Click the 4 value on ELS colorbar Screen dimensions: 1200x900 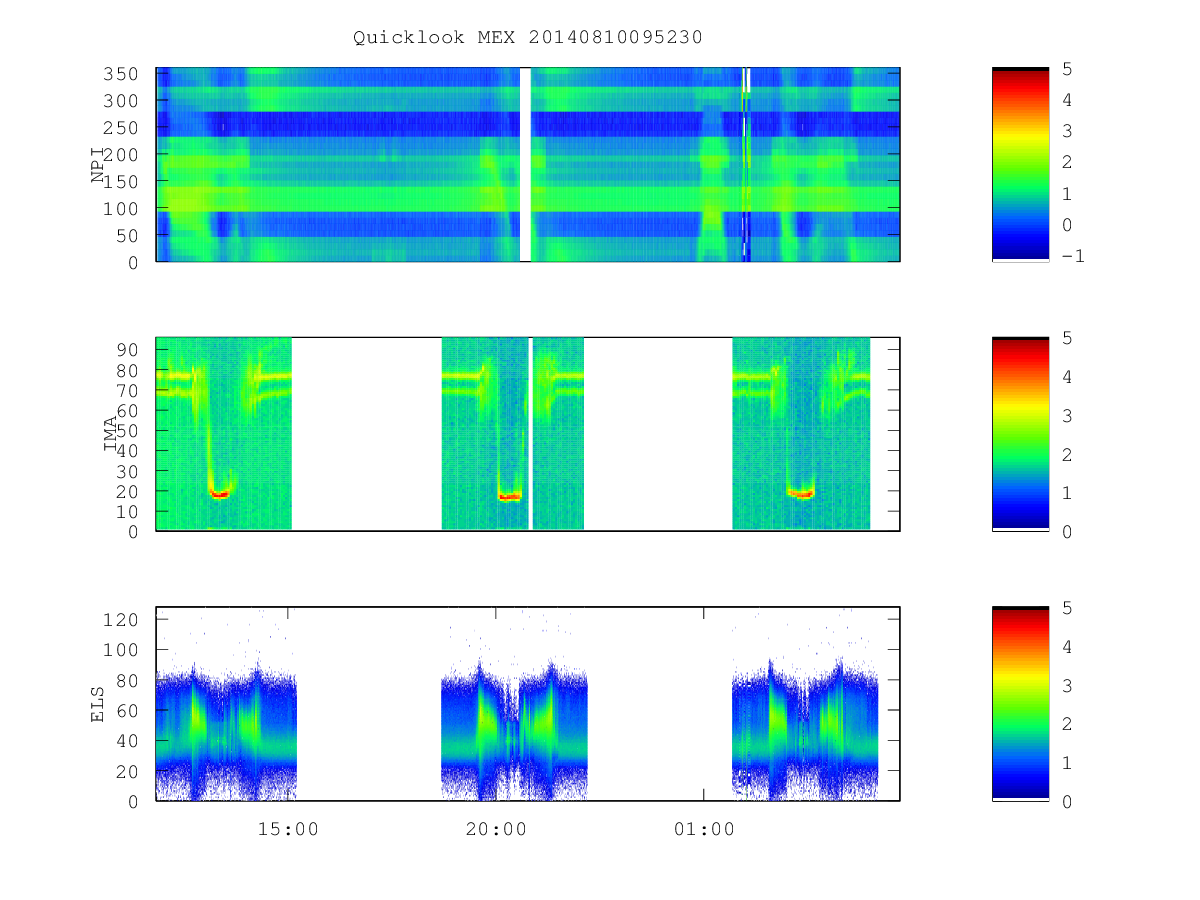pos(1067,646)
